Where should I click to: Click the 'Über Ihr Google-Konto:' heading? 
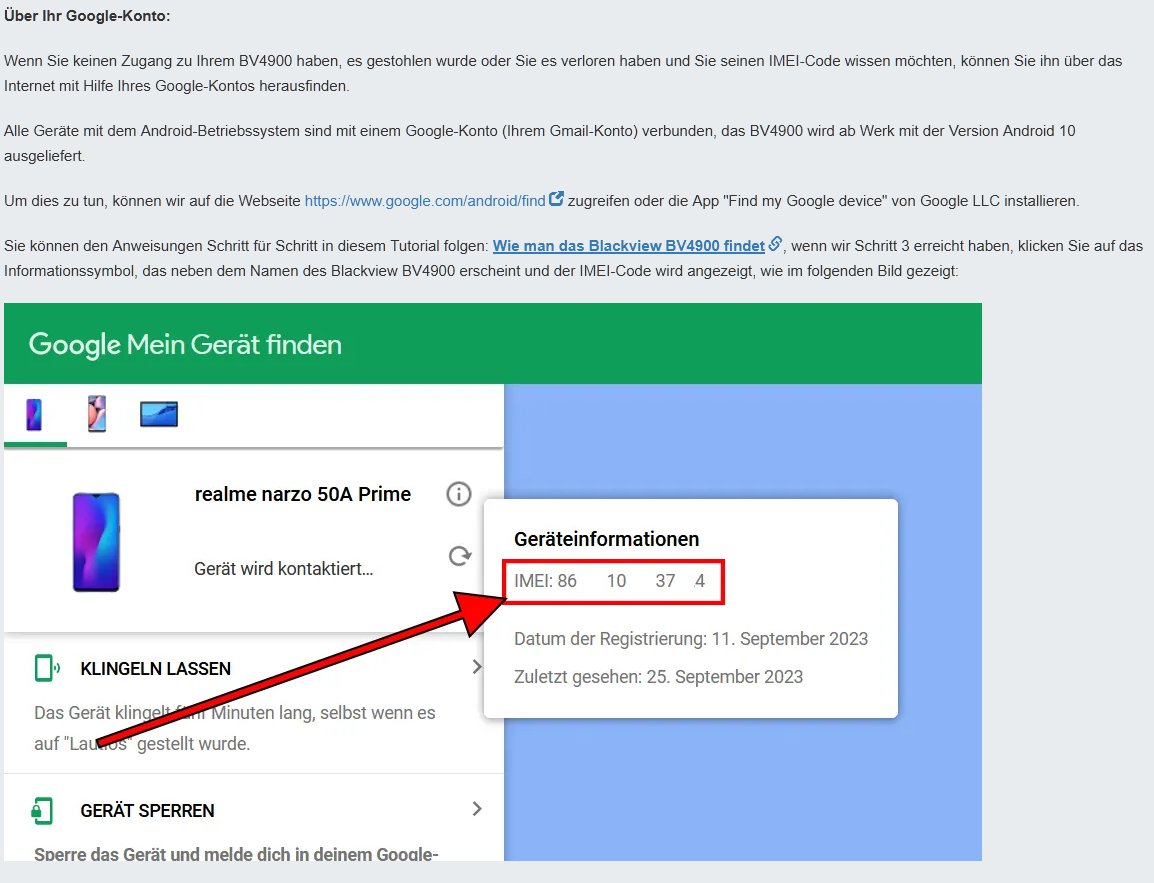click(87, 15)
